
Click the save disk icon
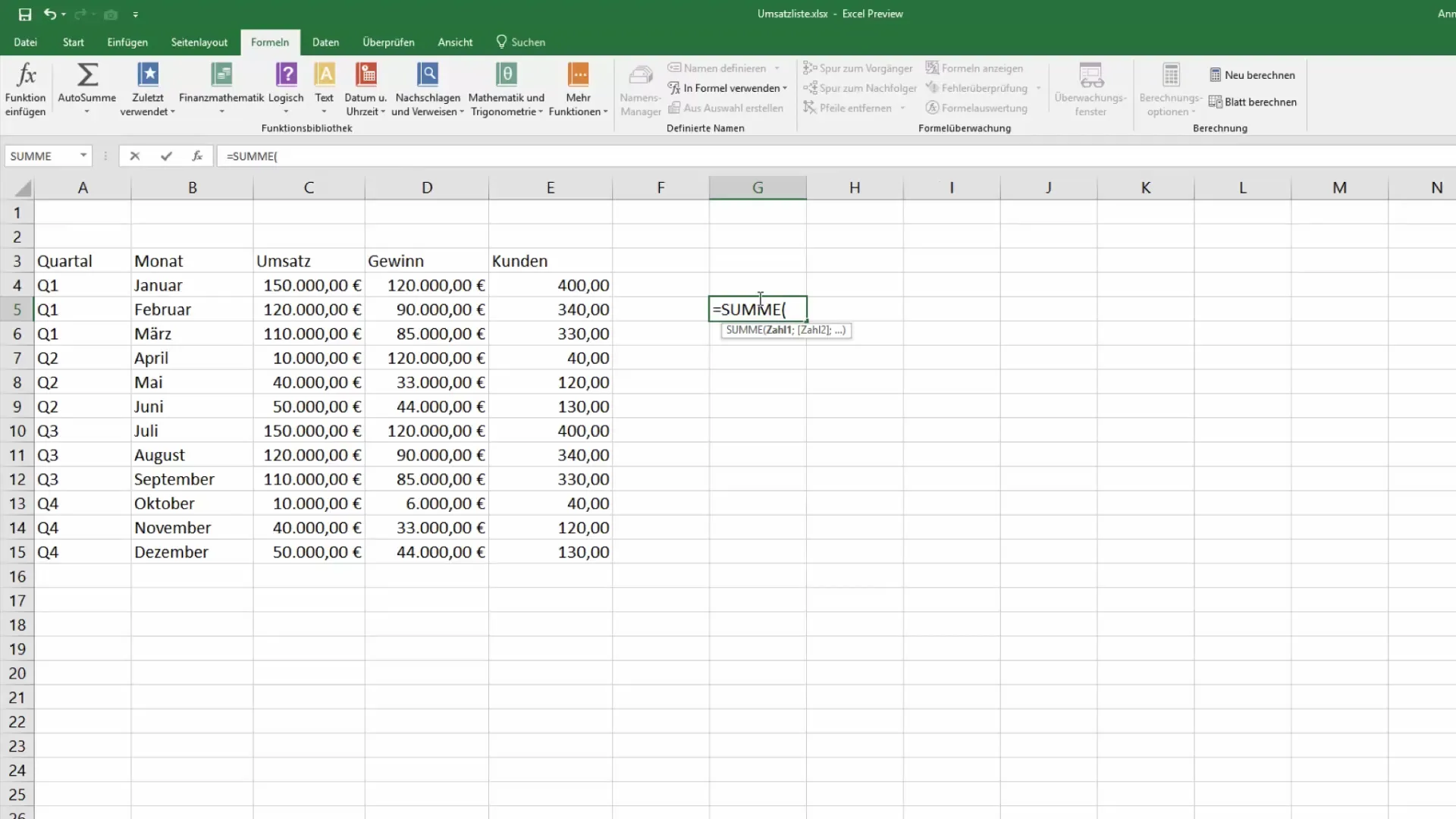[x=25, y=14]
